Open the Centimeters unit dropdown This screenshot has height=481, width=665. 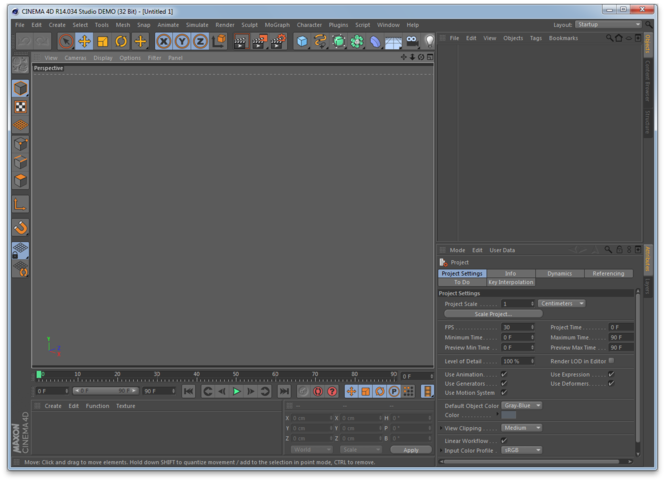(x=562, y=303)
